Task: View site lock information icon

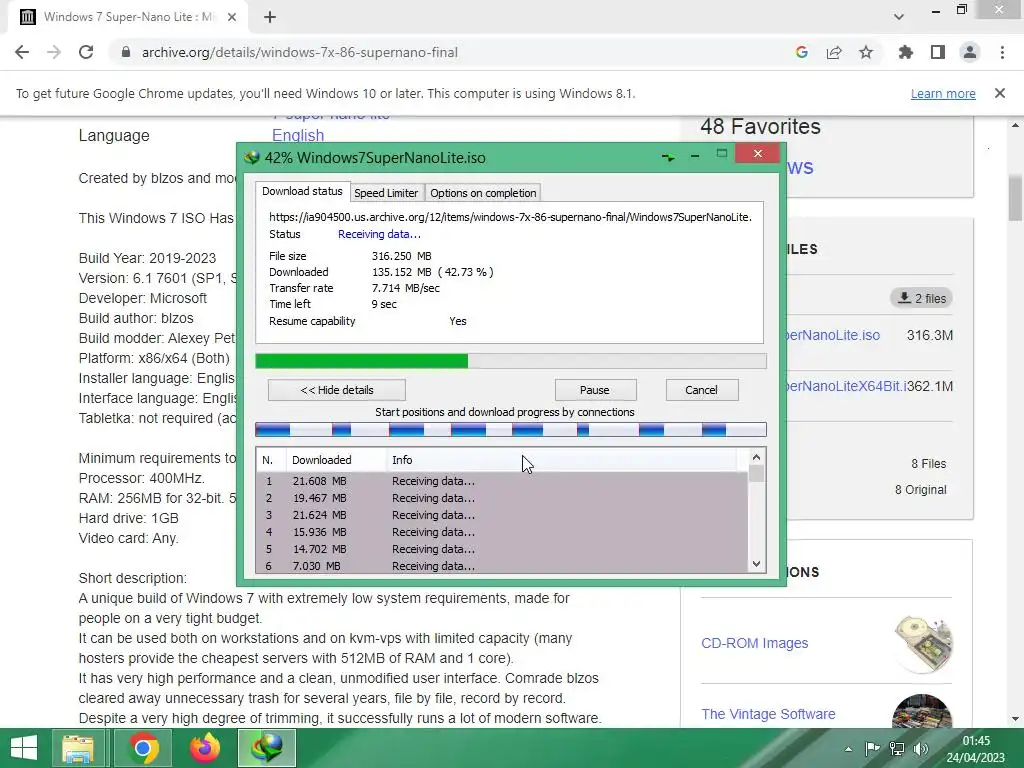Action: [126, 52]
